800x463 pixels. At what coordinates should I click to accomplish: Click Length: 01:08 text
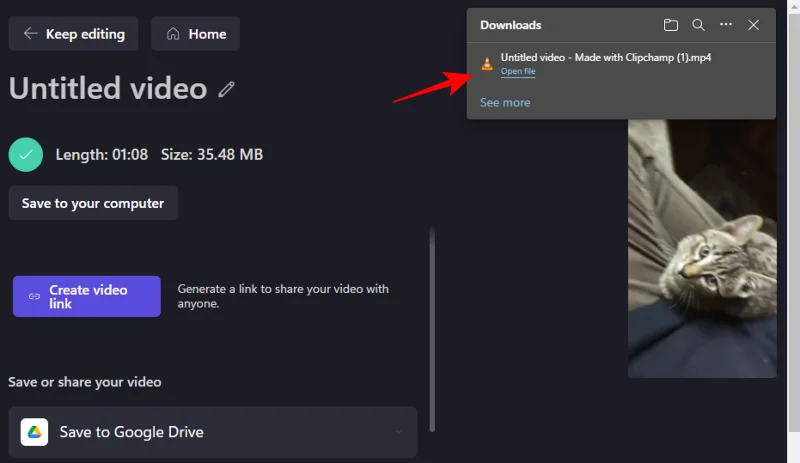[102, 155]
